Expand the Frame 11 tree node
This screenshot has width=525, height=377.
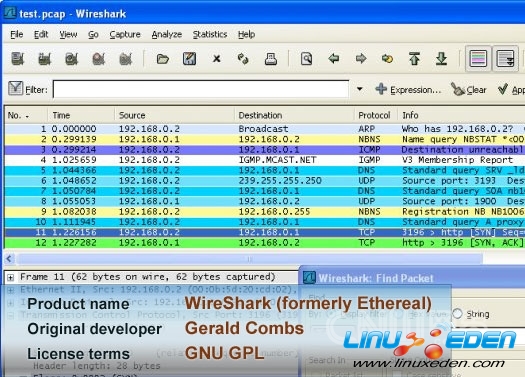[11, 278]
